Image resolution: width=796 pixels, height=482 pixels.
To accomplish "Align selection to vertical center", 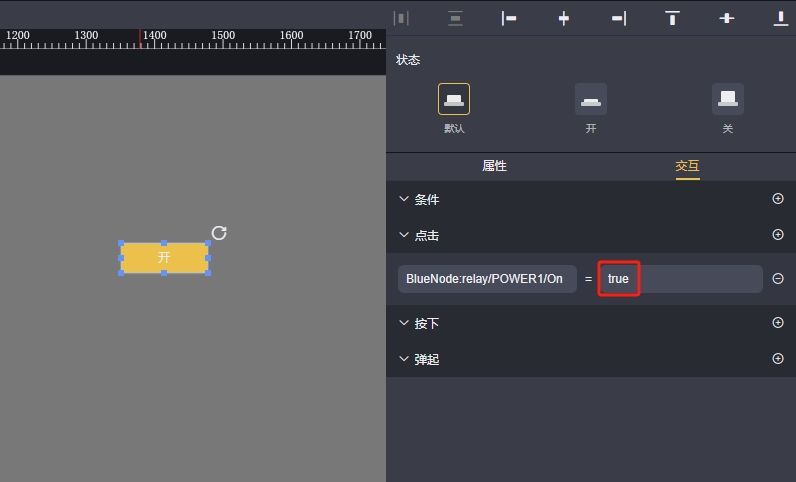I will (x=726, y=19).
